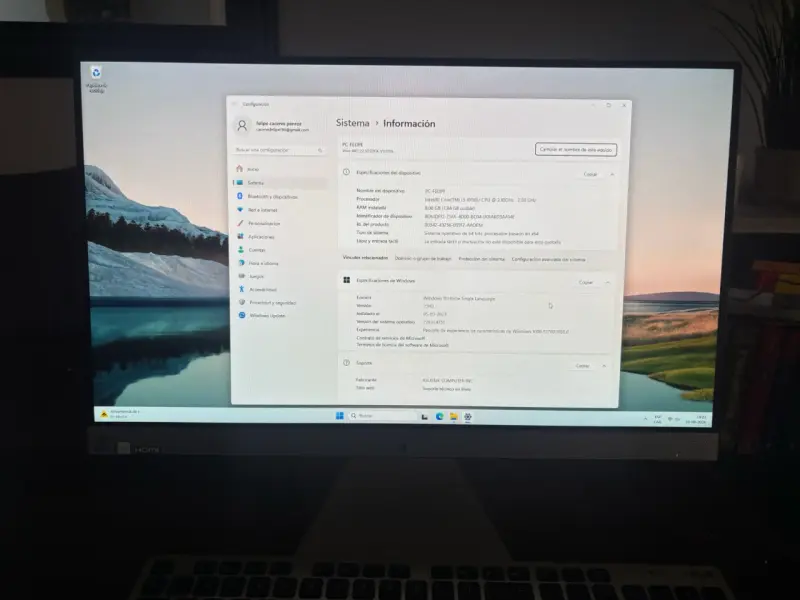
Task: Click the user account avatar picture
Action: pyautogui.click(x=242, y=126)
